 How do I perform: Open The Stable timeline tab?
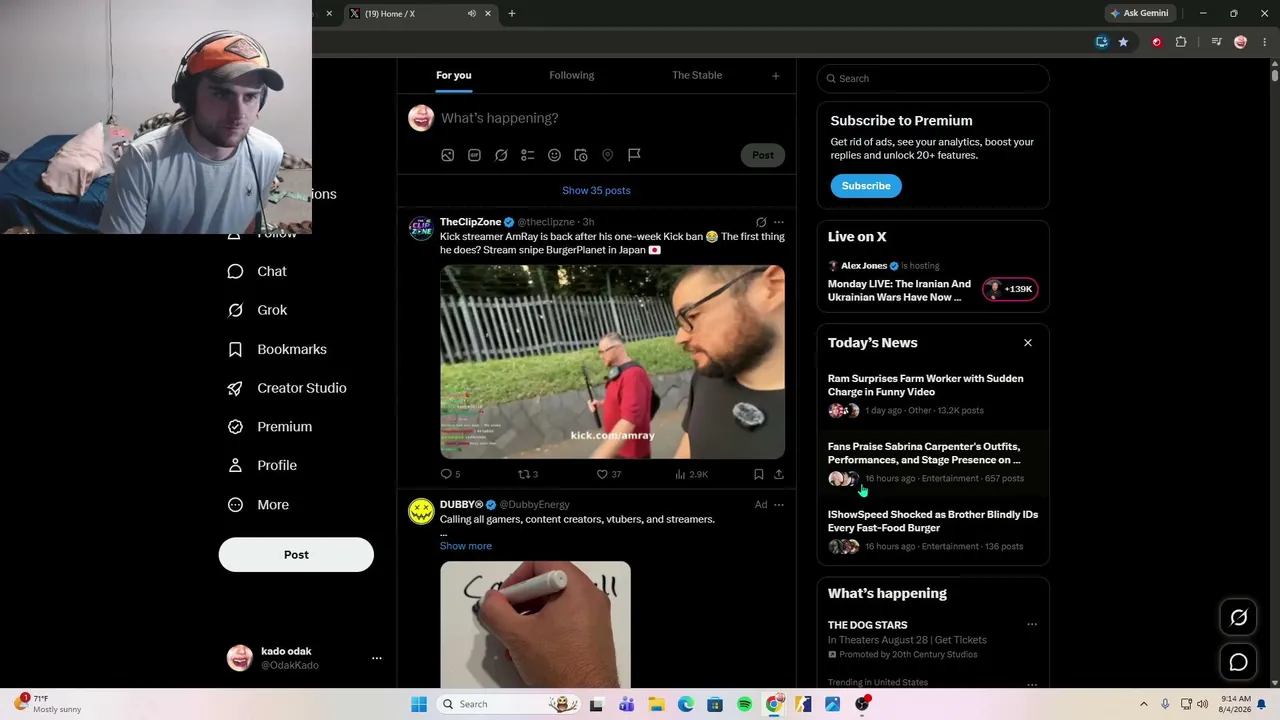tap(697, 76)
